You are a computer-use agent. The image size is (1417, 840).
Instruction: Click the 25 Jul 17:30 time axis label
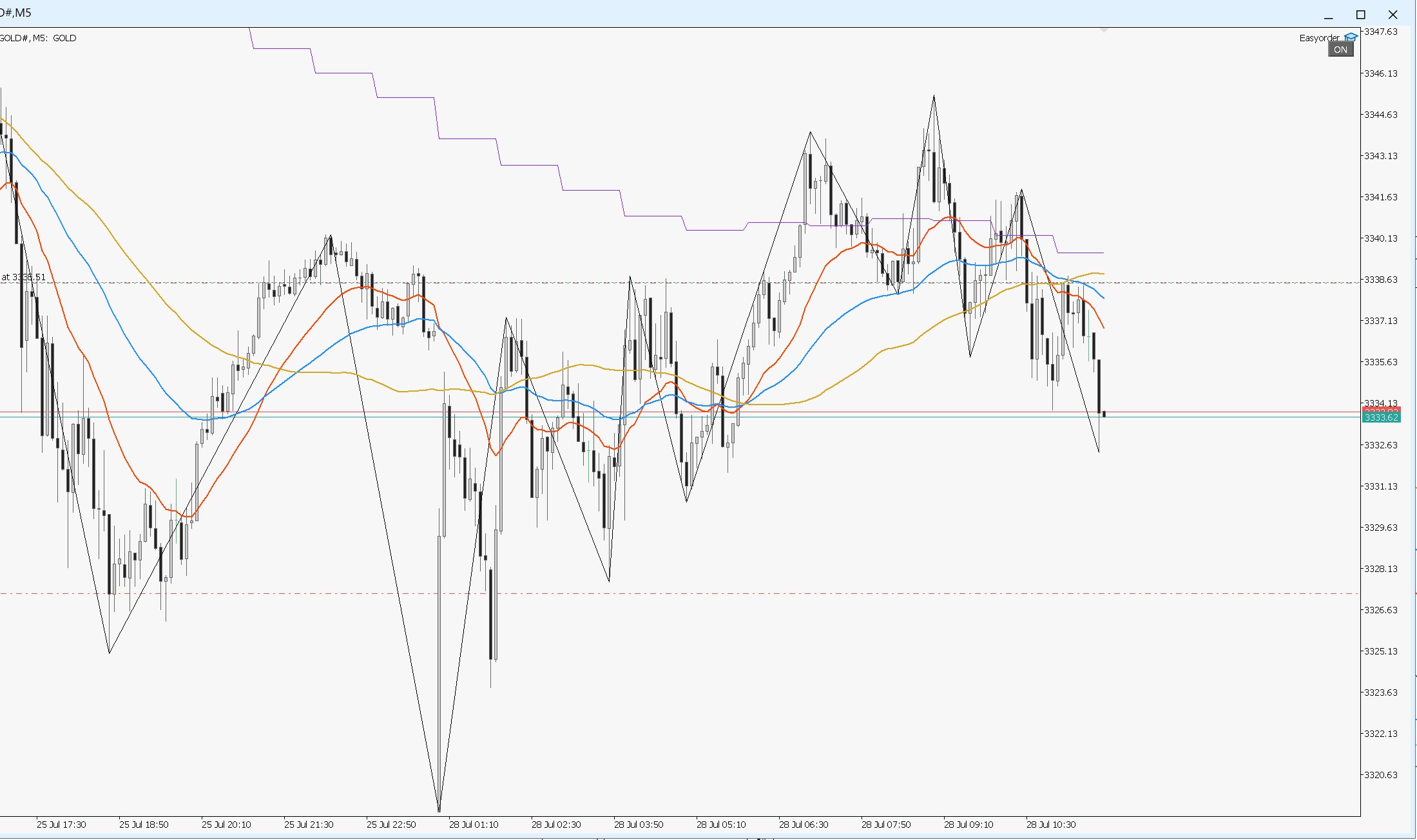(61, 825)
